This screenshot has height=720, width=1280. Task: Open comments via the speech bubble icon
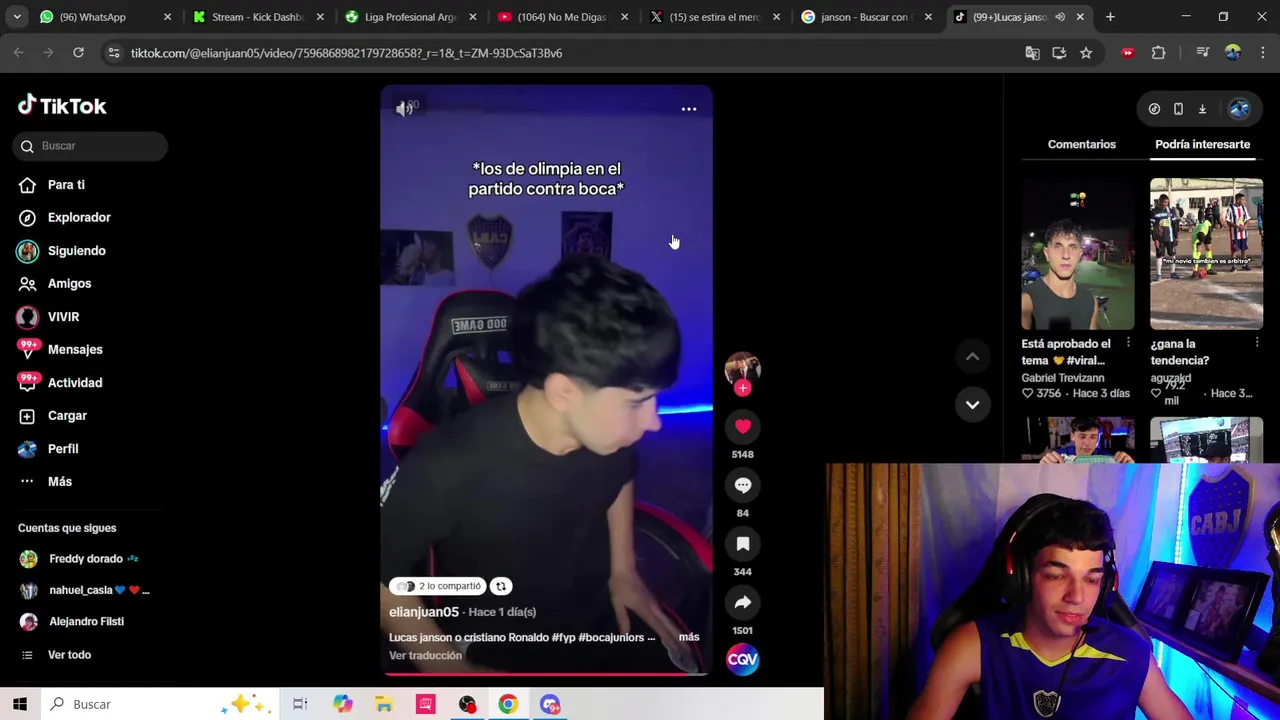743,485
